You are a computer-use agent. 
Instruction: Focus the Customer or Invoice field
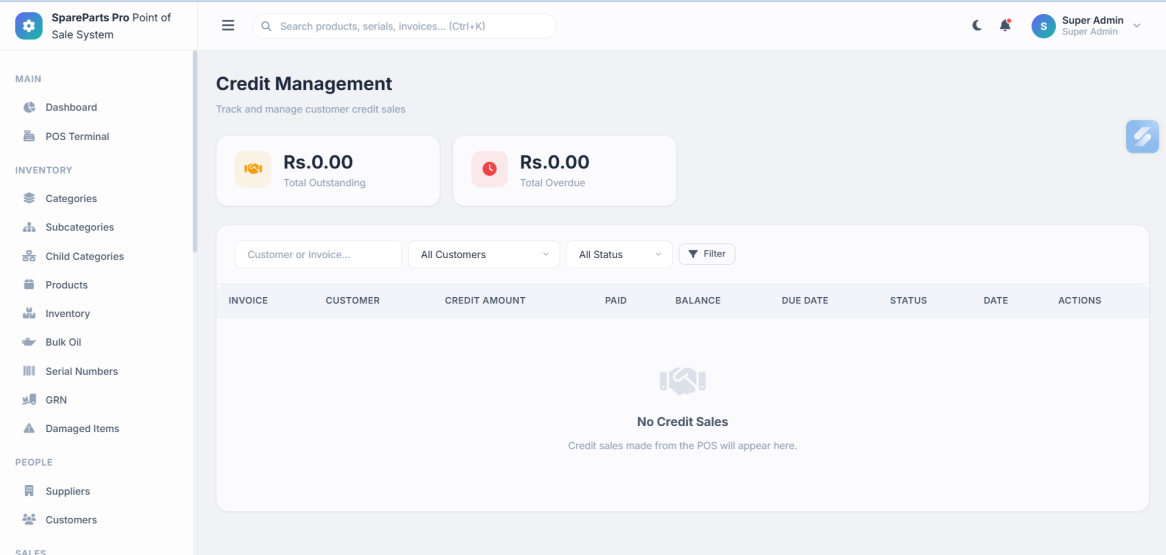pos(318,254)
